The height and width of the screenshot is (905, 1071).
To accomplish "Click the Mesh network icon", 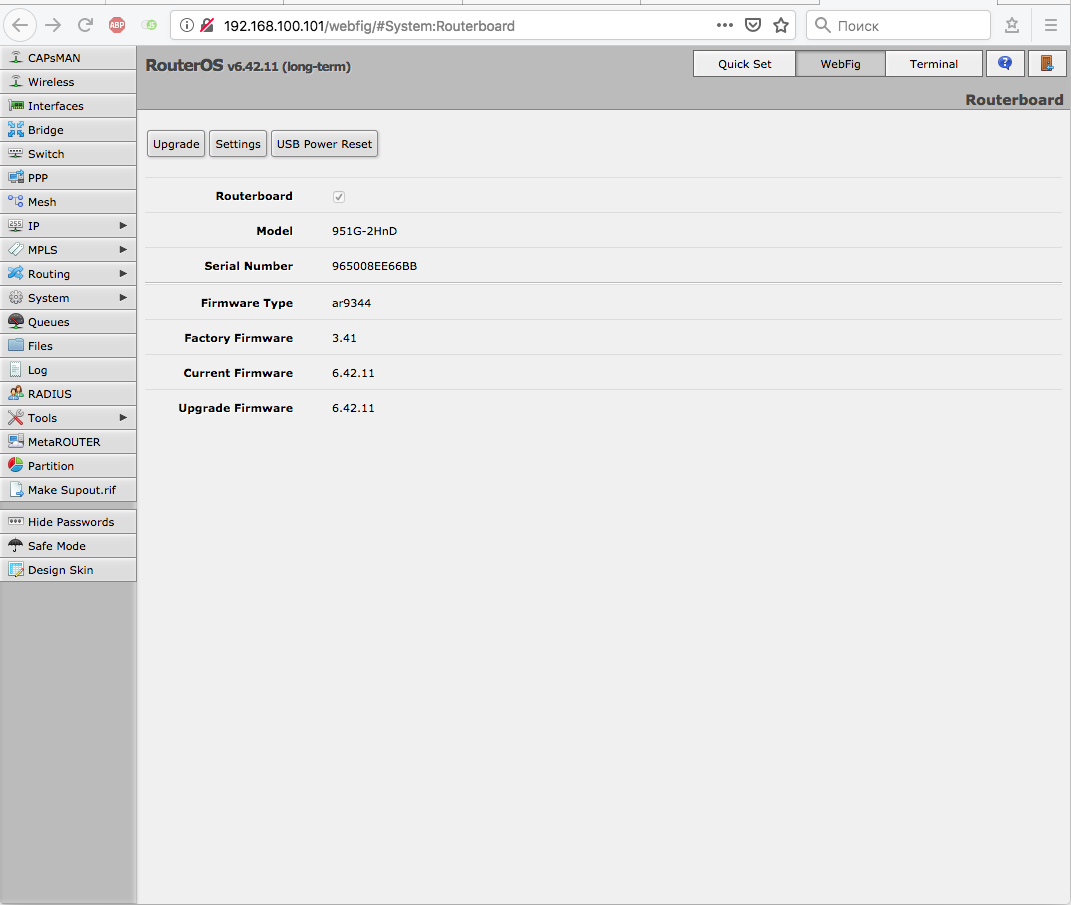I will [x=15, y=201].
